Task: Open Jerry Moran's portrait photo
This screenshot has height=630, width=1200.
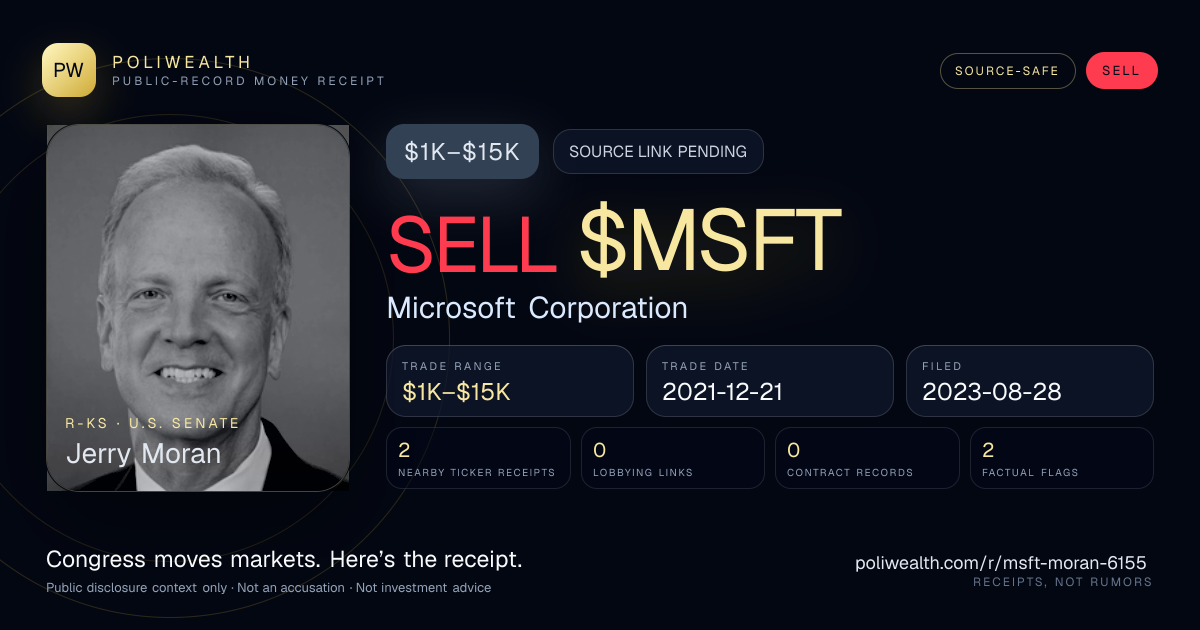Action: (x=198, y=308)
